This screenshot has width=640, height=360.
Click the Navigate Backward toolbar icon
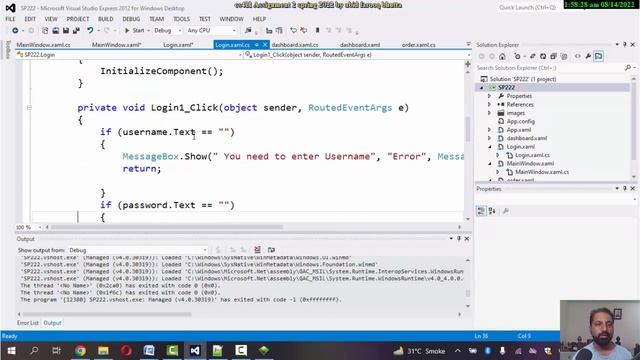(x=15, y=31)
